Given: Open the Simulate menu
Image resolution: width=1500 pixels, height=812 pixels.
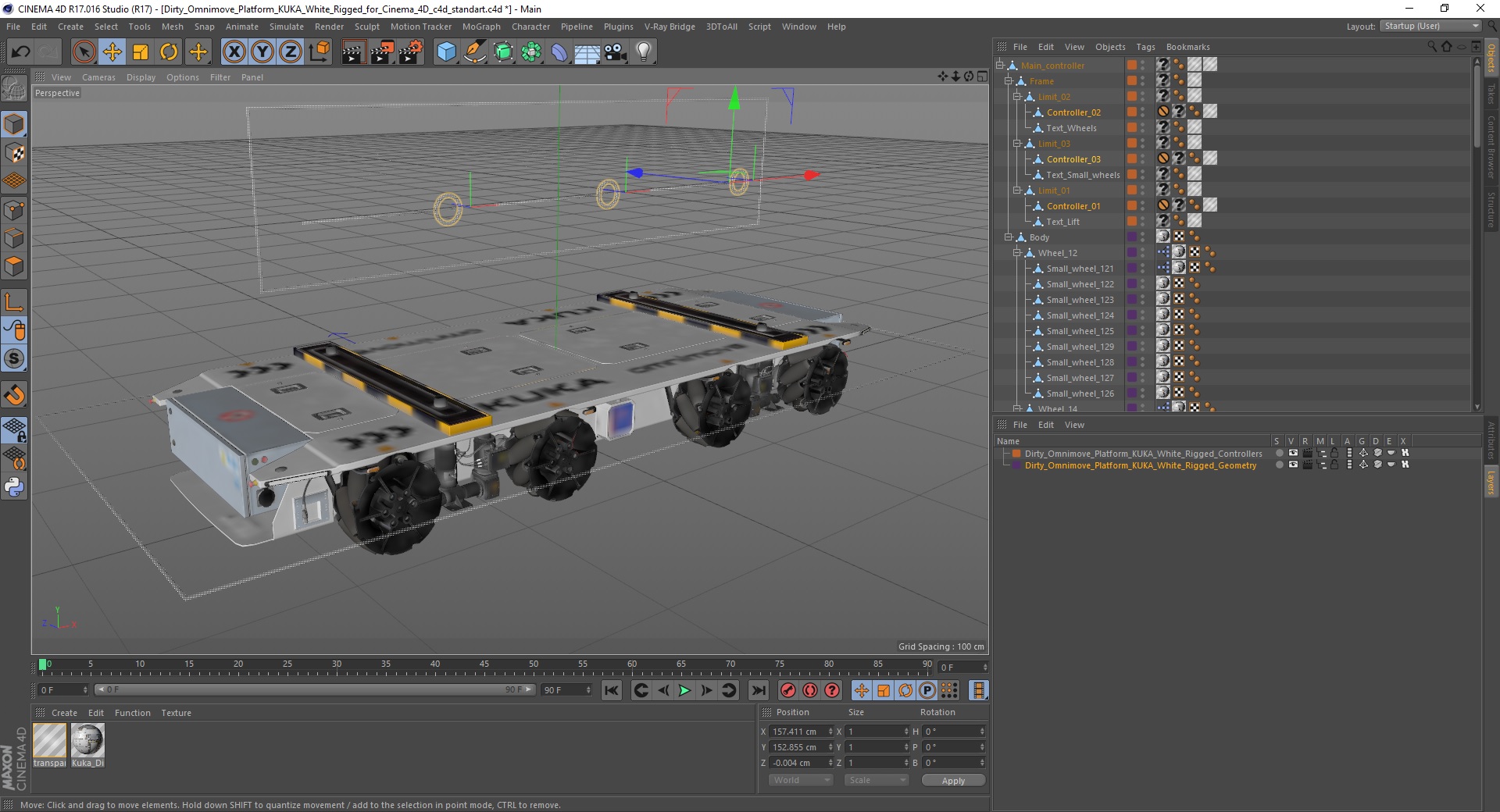Looking at the screenshot, I should coord(287,27).
